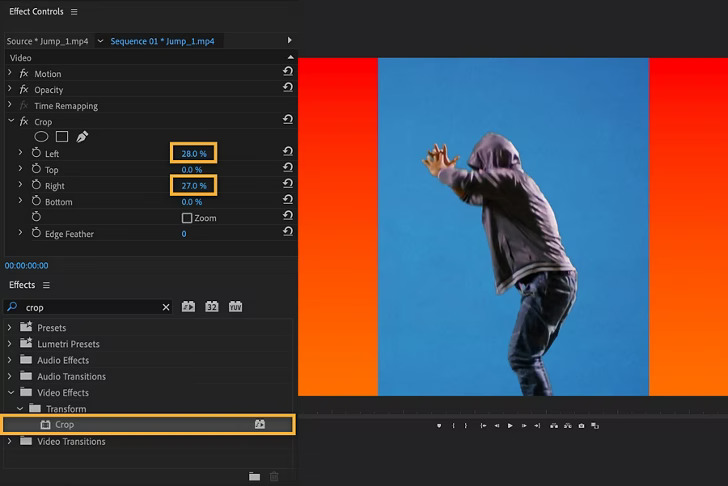Toggle the fx switch for Opacity
Viewport: 728px width, 486px height.
tap(24, 90)
